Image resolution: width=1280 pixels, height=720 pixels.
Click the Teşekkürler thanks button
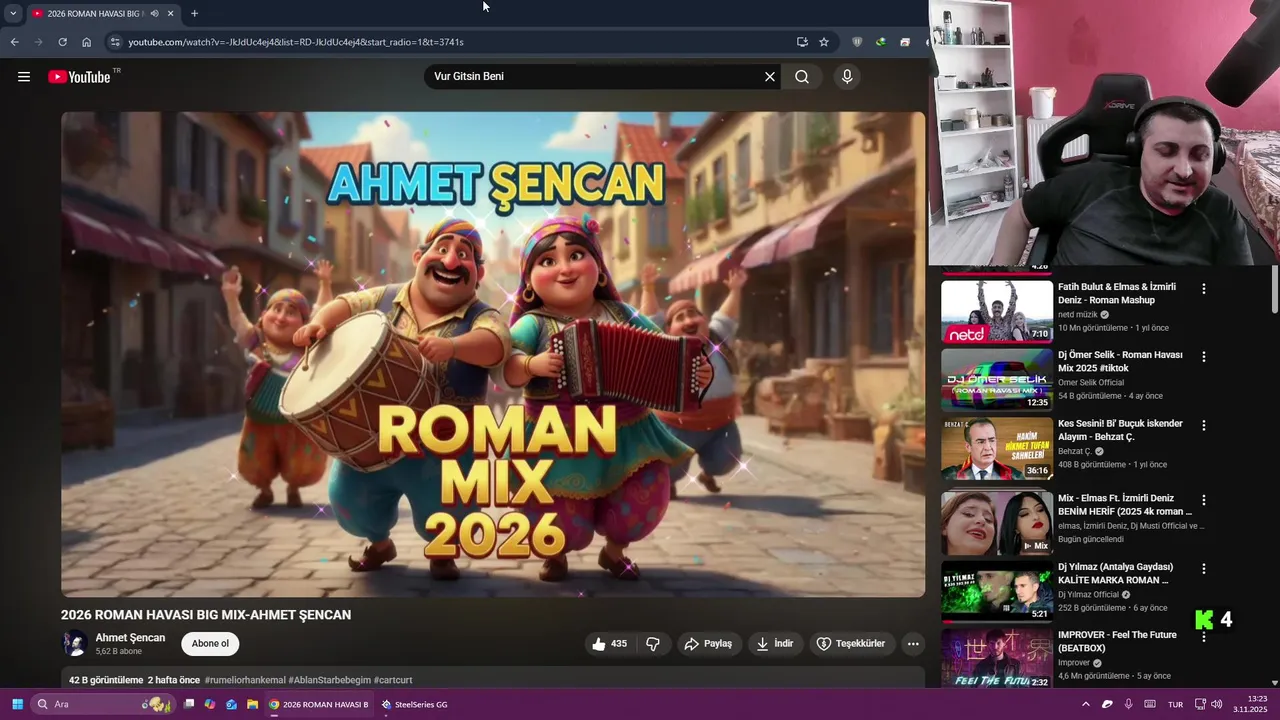[851, 644]
